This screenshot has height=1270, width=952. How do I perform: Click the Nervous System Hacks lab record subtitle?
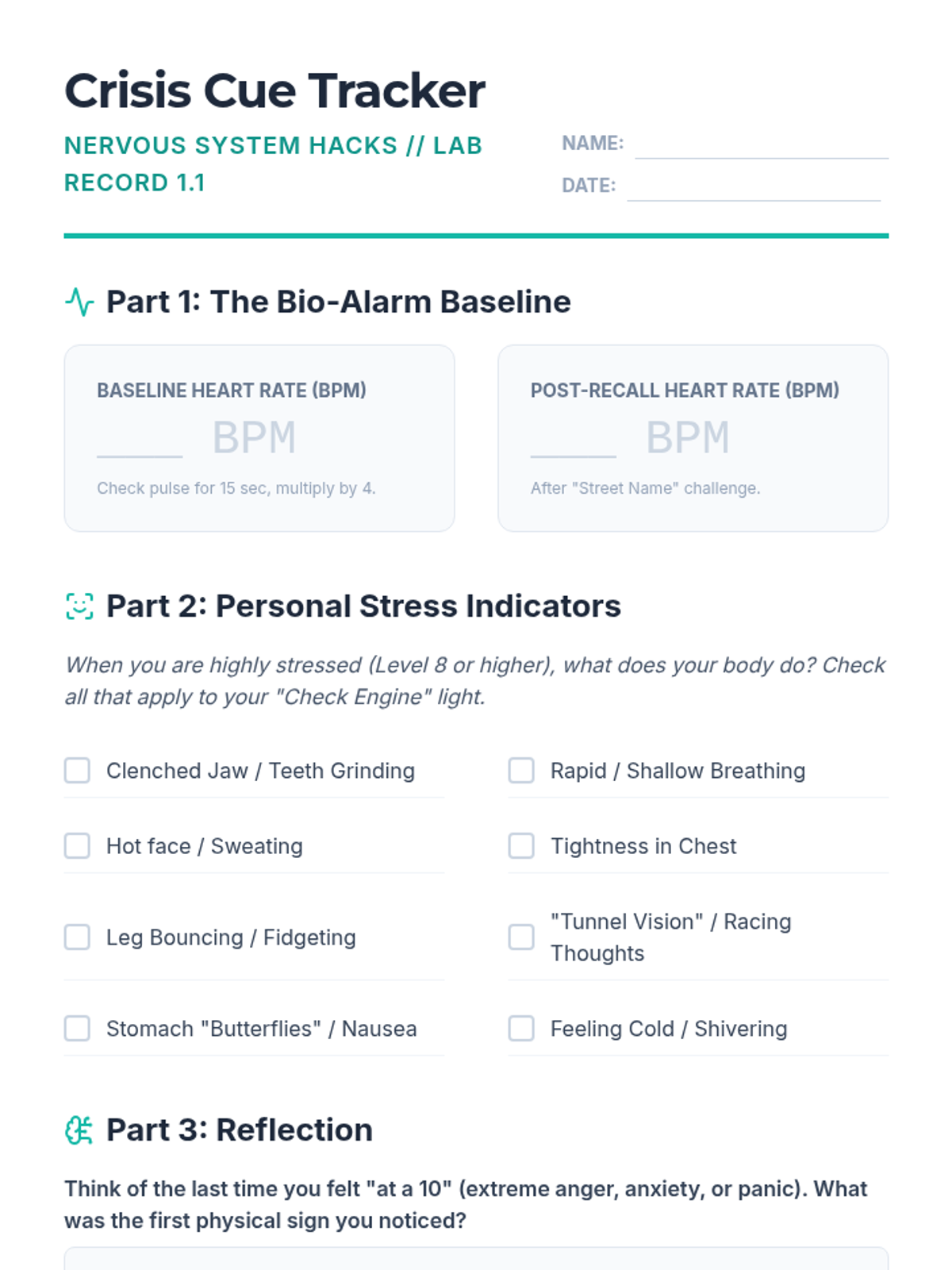click(273, 164)
